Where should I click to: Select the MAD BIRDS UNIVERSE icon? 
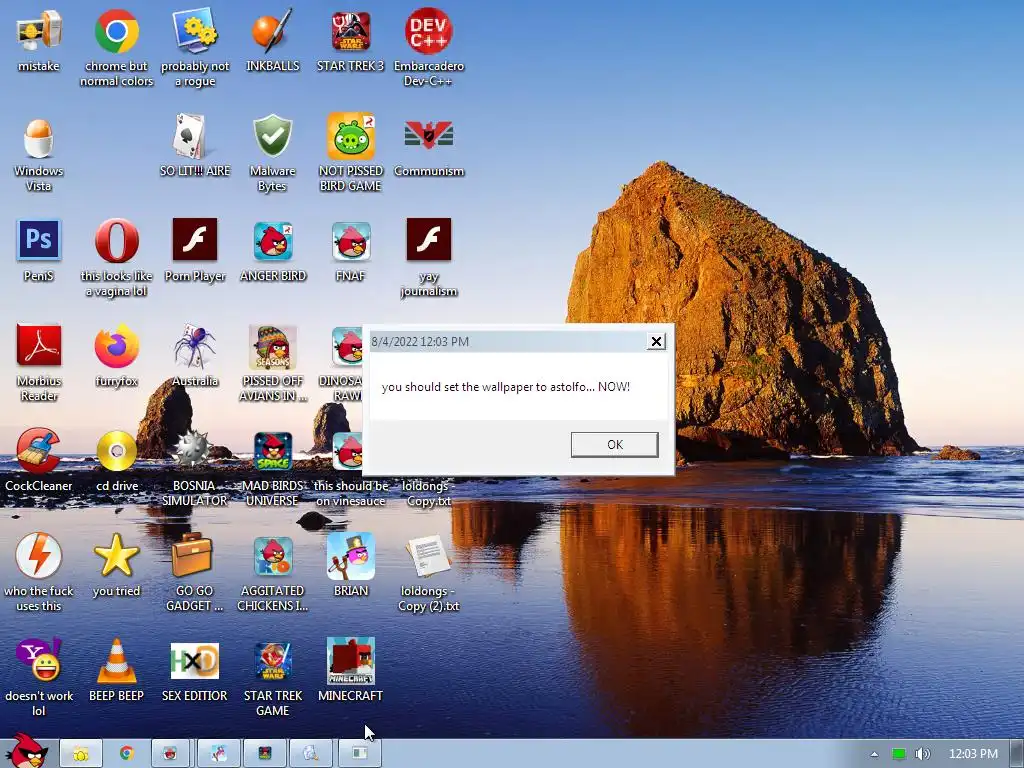(272, 468)
